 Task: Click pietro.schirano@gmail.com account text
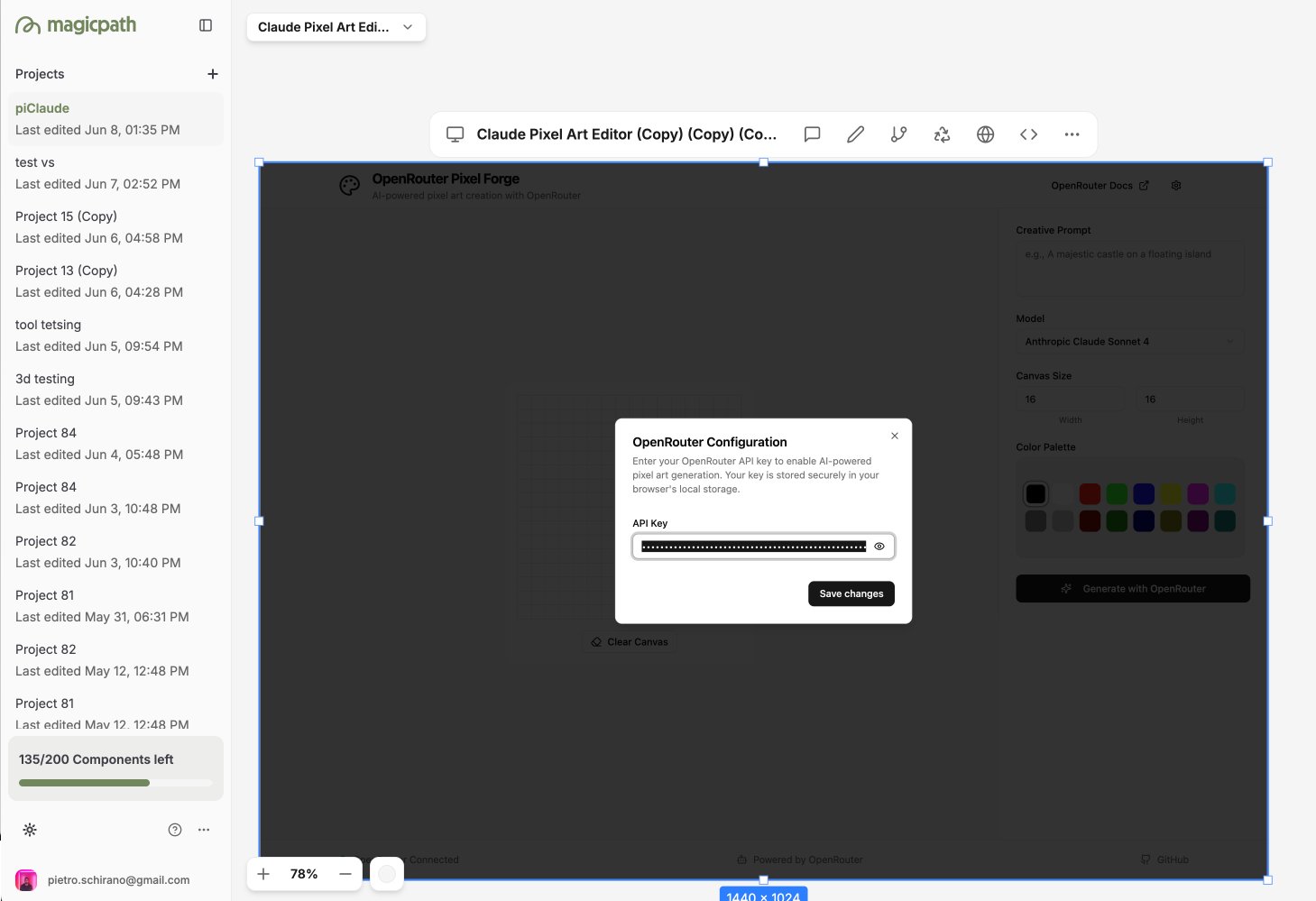(118, 880)
